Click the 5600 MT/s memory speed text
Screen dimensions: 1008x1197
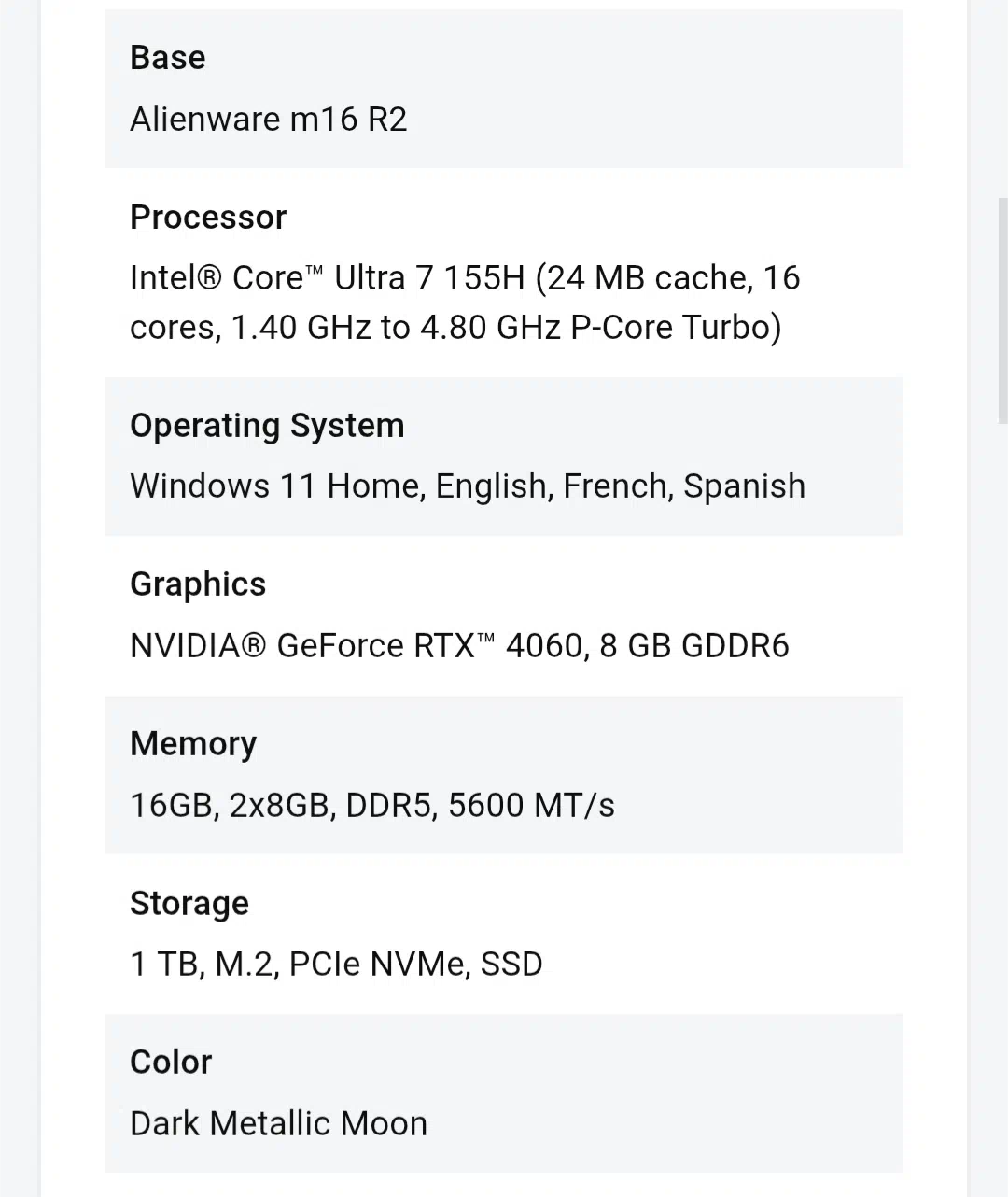pos(531,806)
